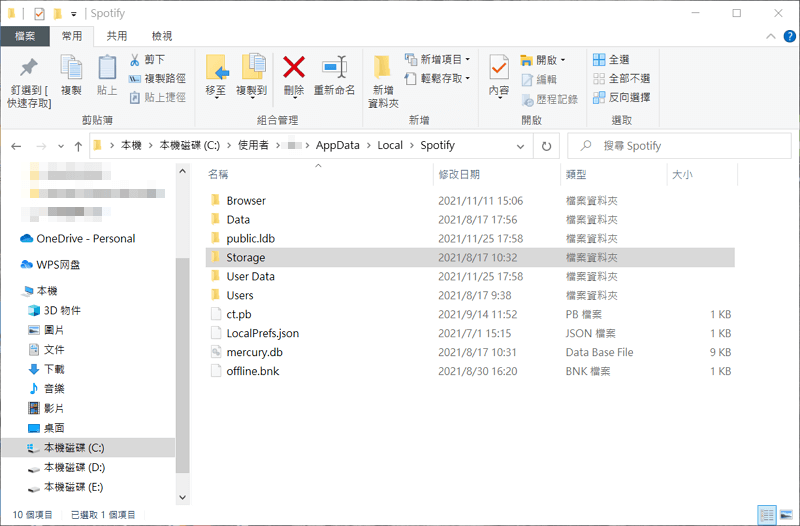Select the Storage folder
Screen dimensions: 800x526
tap(470, 257)
